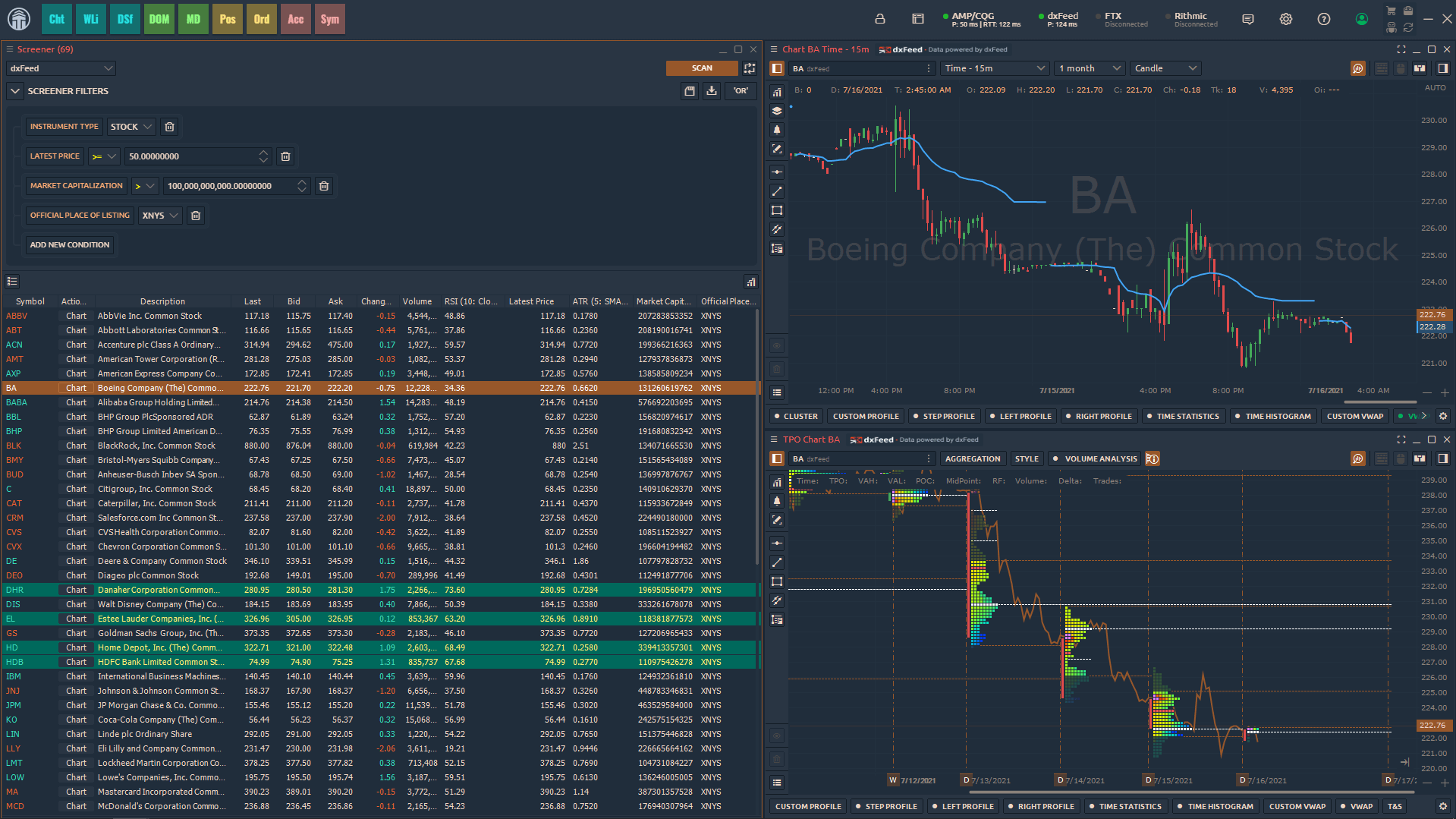Image resolution: width=1456 pixels, height=819 pixels.
Task: Toggle VWAP in TPO chart bottom toolbar
Action: 1357,806
